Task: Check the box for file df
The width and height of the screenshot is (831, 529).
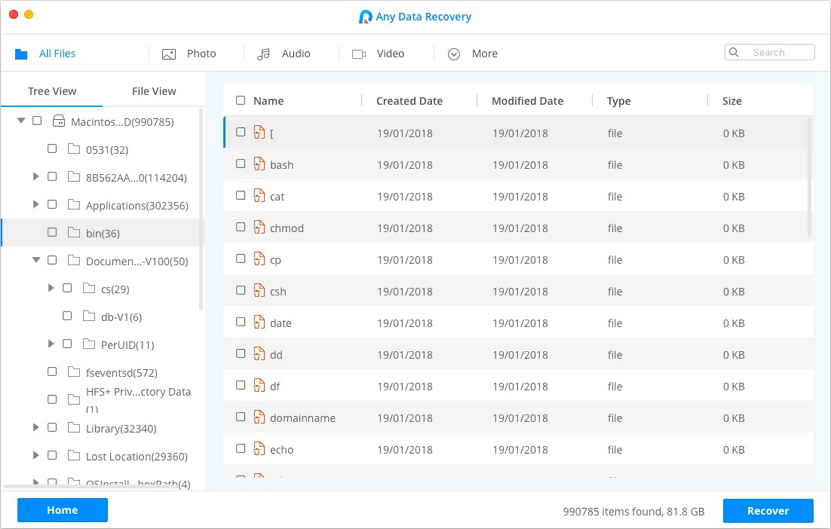Action: pos(241,385)
